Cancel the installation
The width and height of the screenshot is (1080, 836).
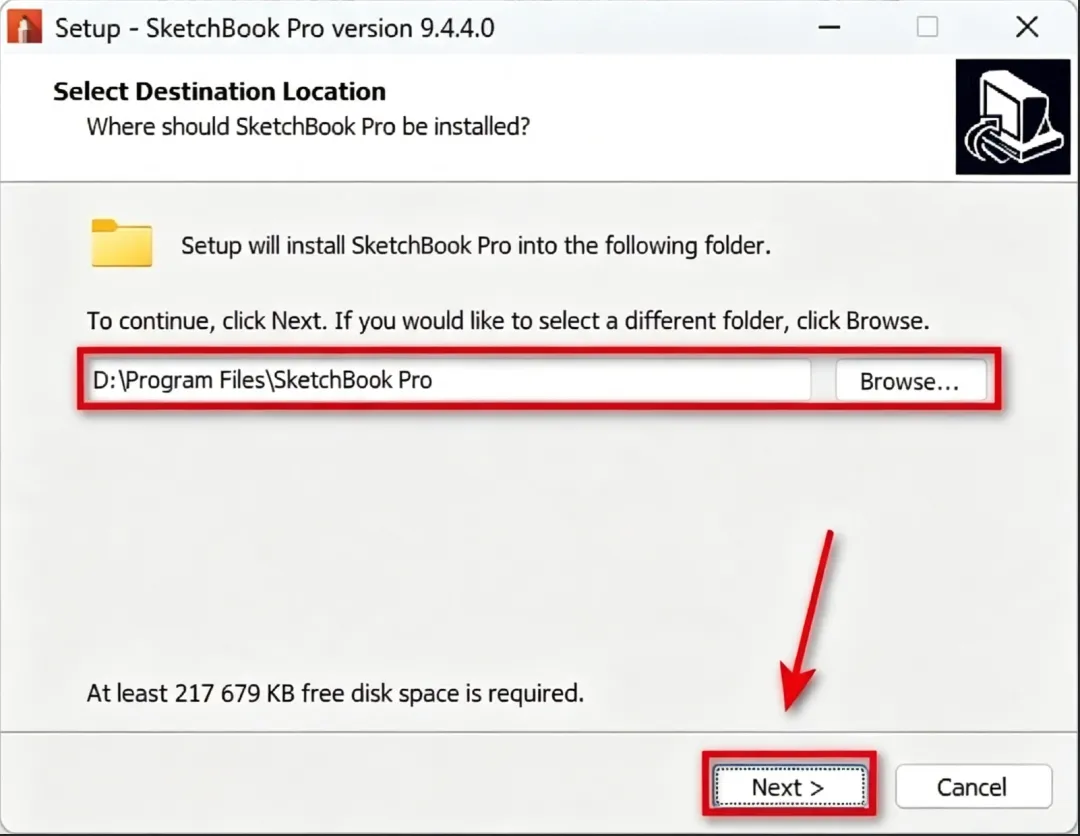coord(973,786)
